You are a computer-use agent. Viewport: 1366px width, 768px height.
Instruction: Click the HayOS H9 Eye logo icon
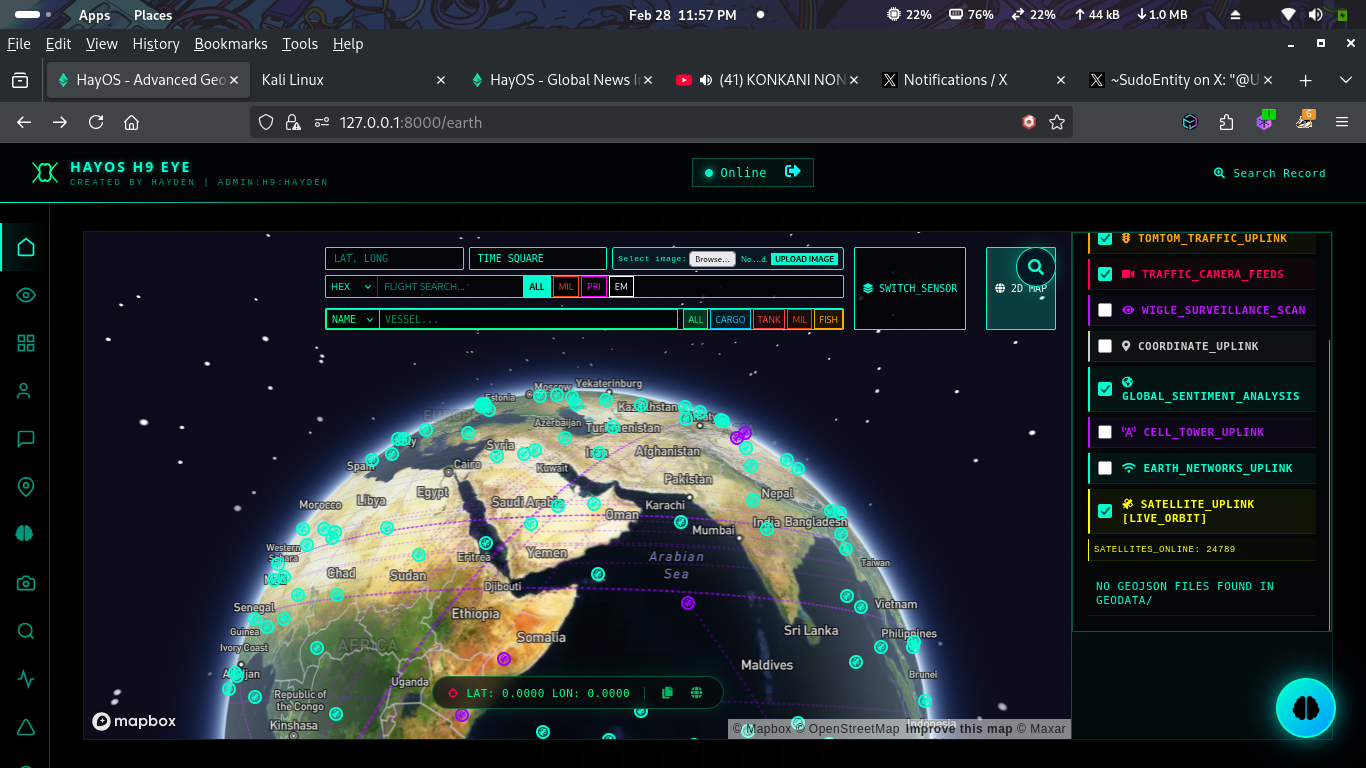point(44,173)
